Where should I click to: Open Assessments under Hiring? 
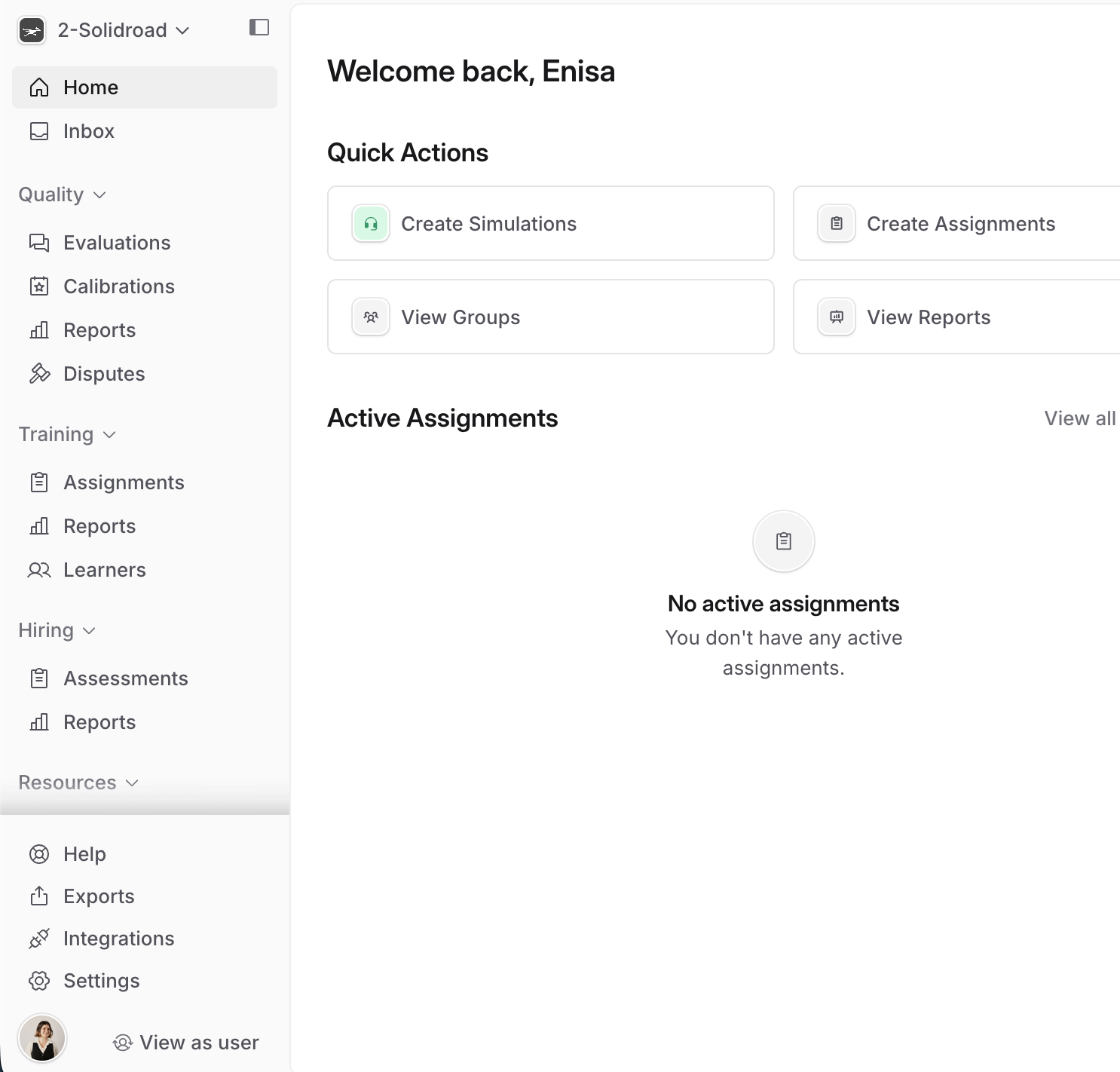click(x=145, y=678)
